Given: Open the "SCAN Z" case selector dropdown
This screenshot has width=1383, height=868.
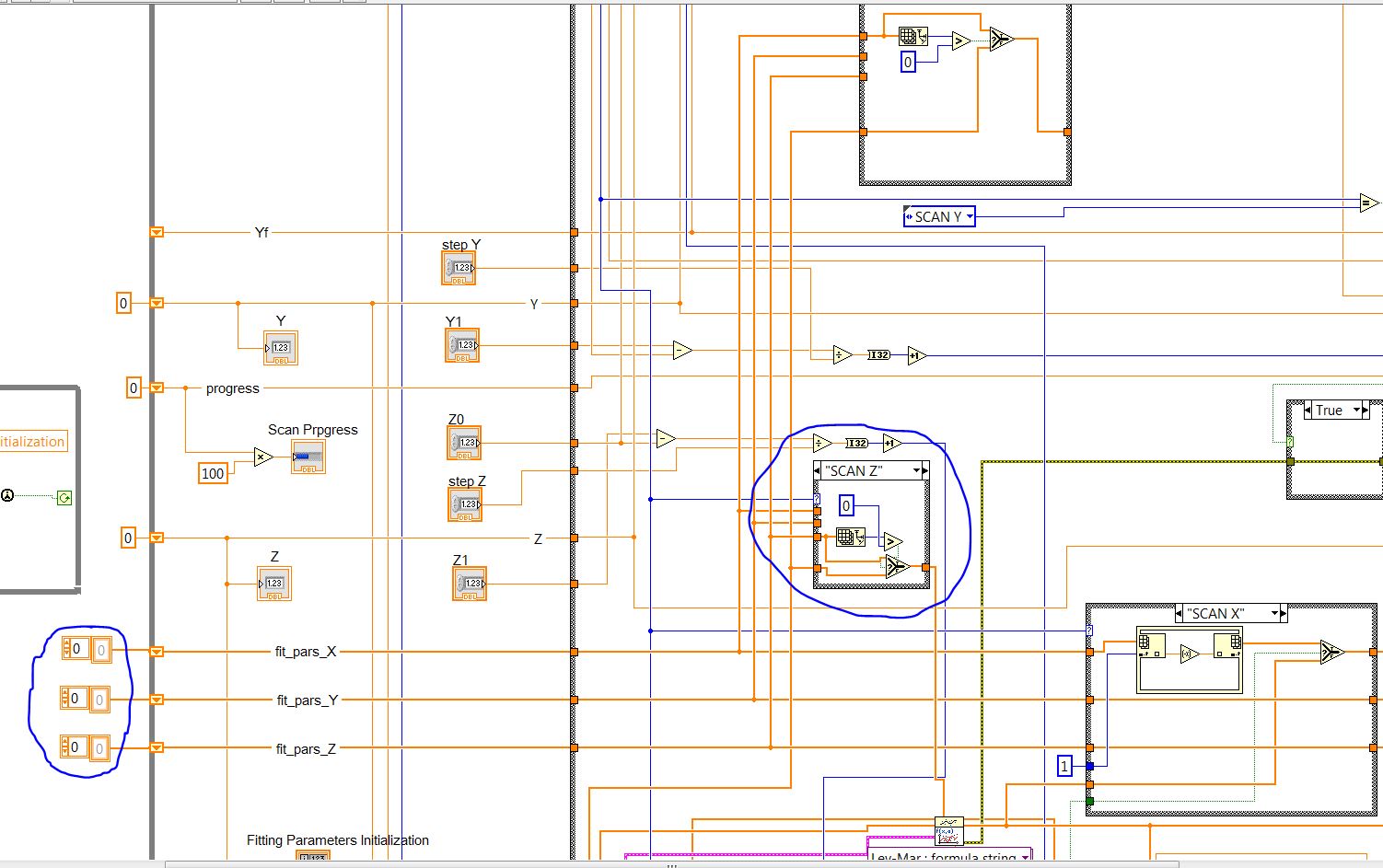Looking at the screenshot, I should (x=916, y=470).
